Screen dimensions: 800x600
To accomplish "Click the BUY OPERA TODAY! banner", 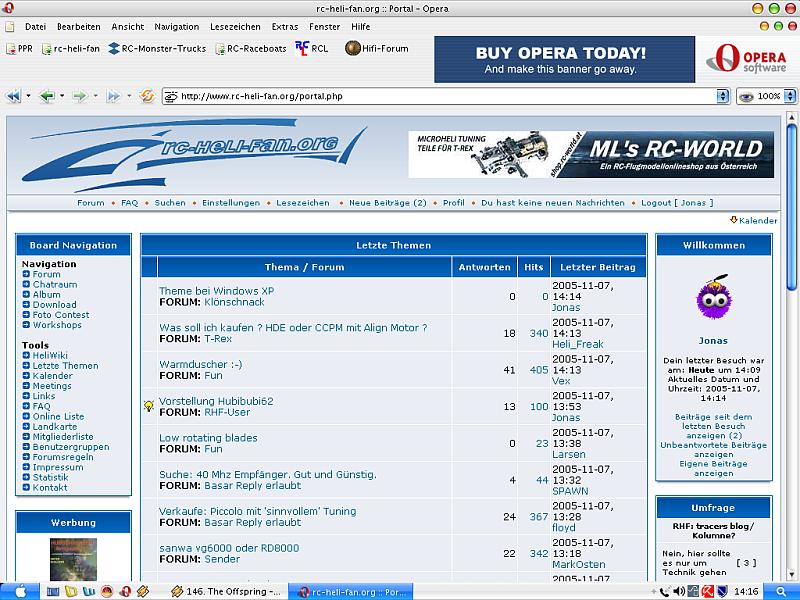I will [x=564, y=59].
